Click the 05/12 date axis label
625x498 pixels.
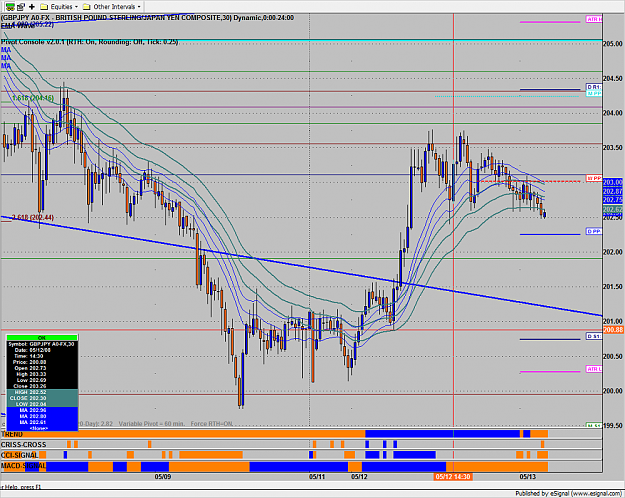(359, 477)
